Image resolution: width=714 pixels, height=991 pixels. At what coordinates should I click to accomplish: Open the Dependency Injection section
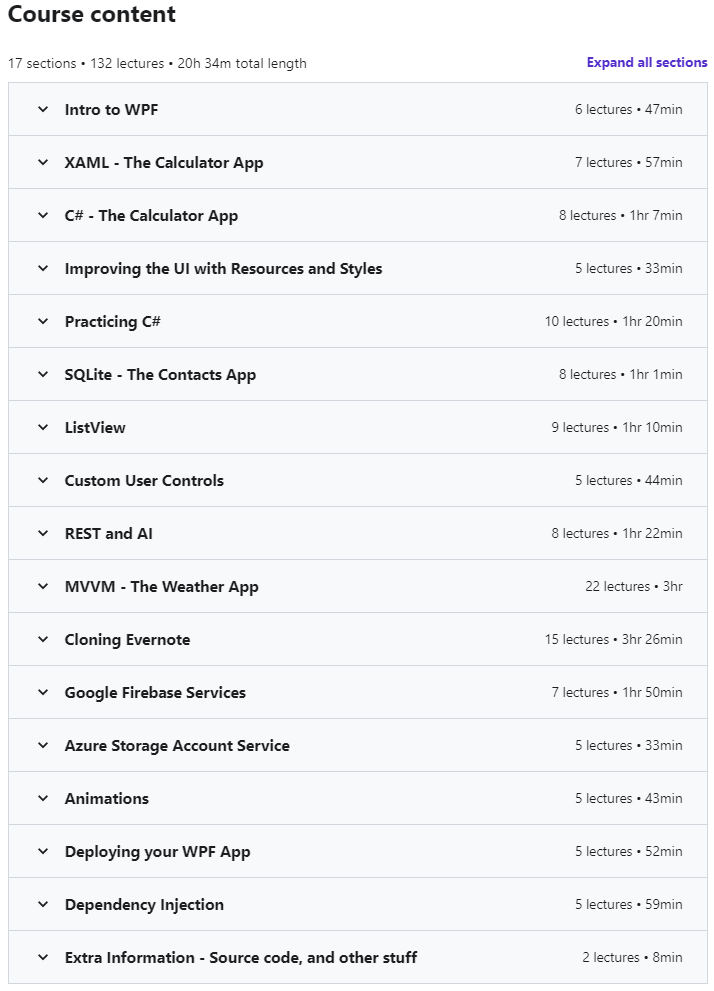pos(144,904)
